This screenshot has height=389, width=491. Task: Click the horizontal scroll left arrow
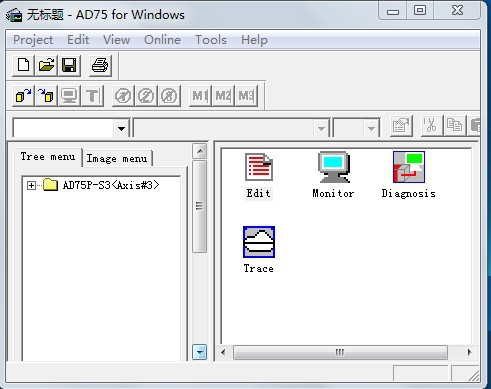coord(223,352)
